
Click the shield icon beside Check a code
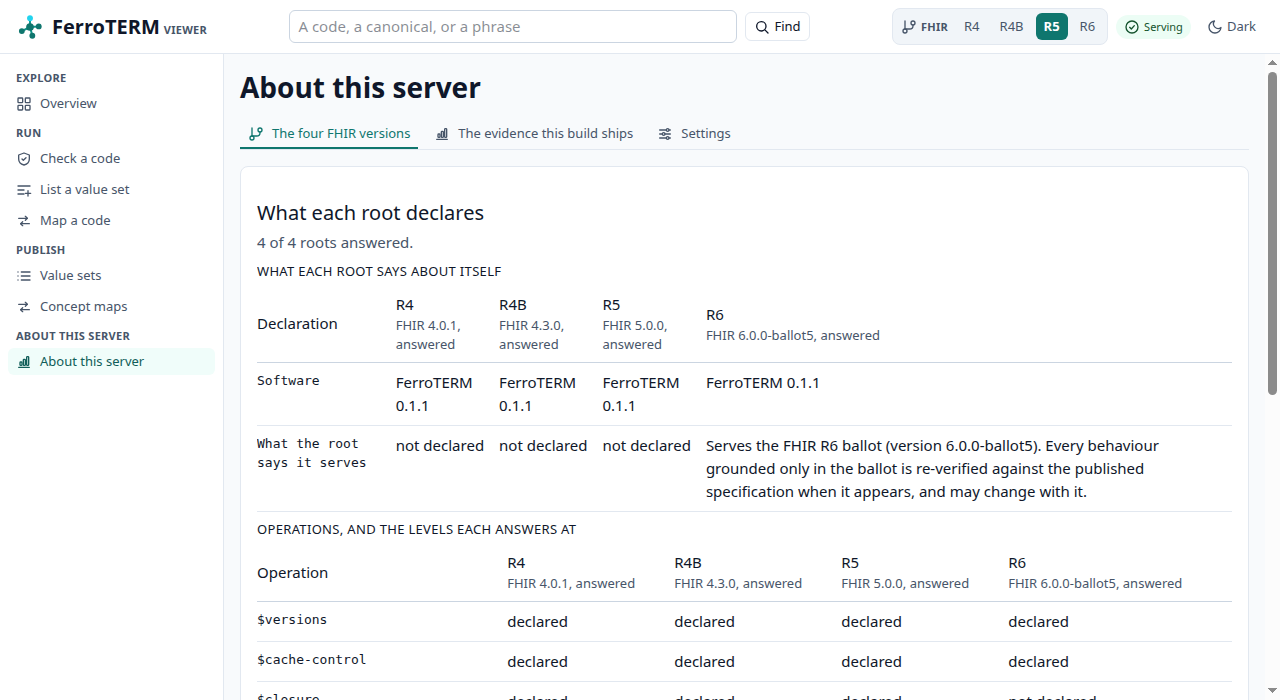click(x=24, y=159)
